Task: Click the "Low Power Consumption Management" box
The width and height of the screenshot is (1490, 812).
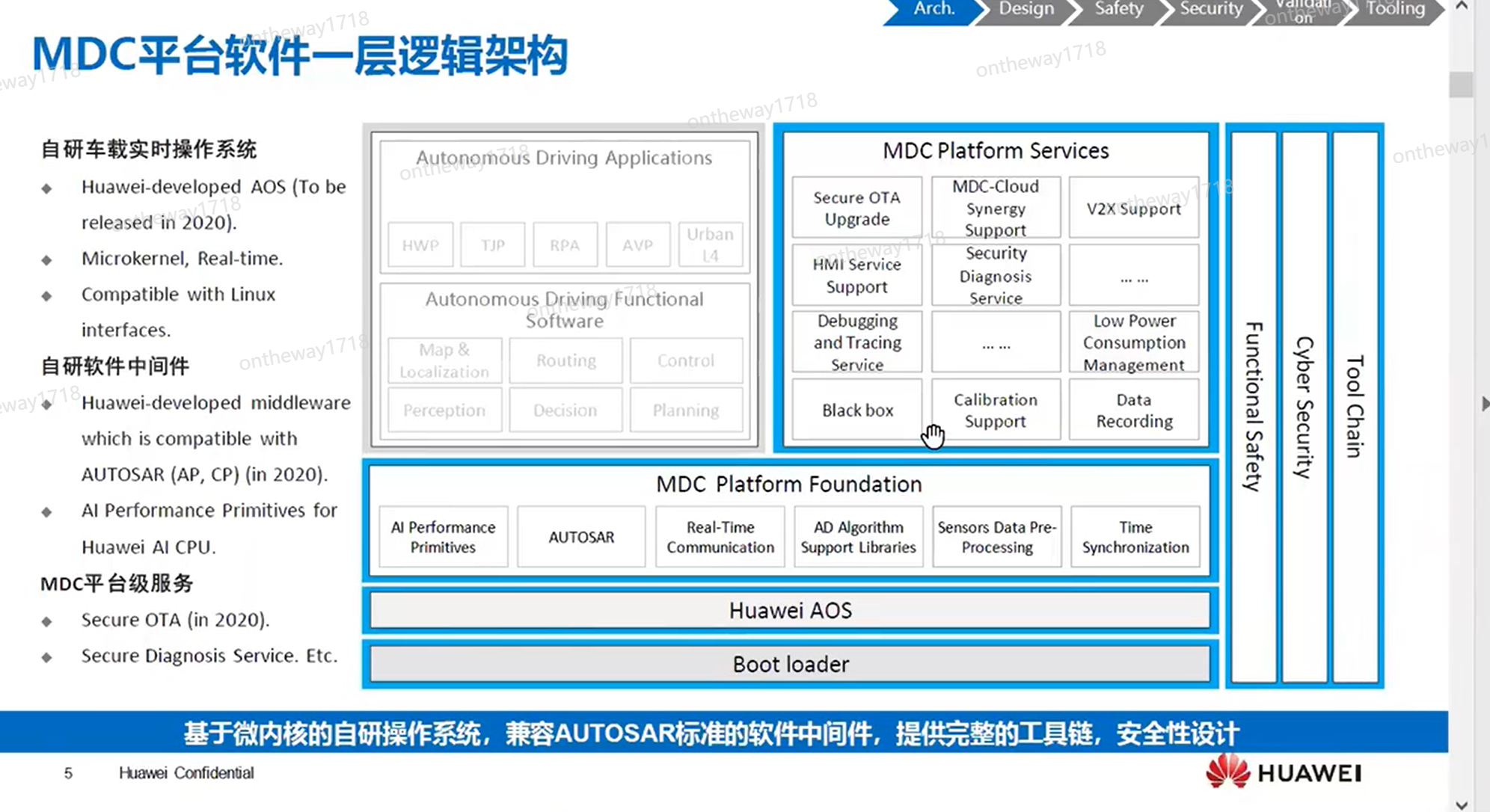Action: (x=1134, y=342)
